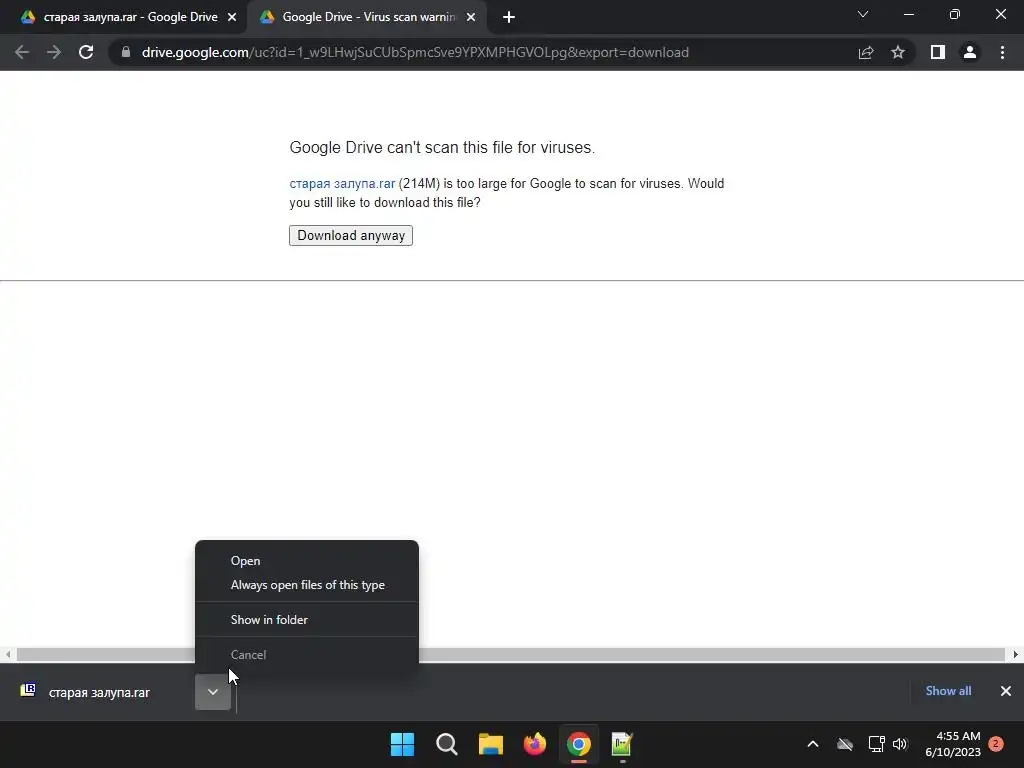This screenshot has height=768, width=1024.
Task: Open Windows Search from taskbar
Action: (447, 744)
